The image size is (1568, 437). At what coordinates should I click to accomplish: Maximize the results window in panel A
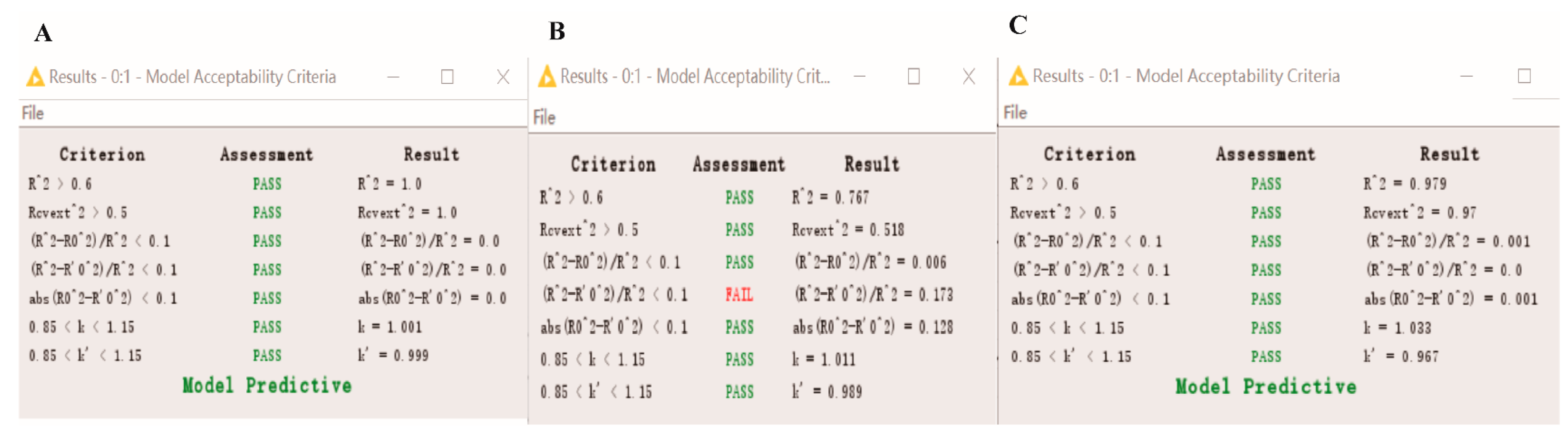(x=447, y=77)
